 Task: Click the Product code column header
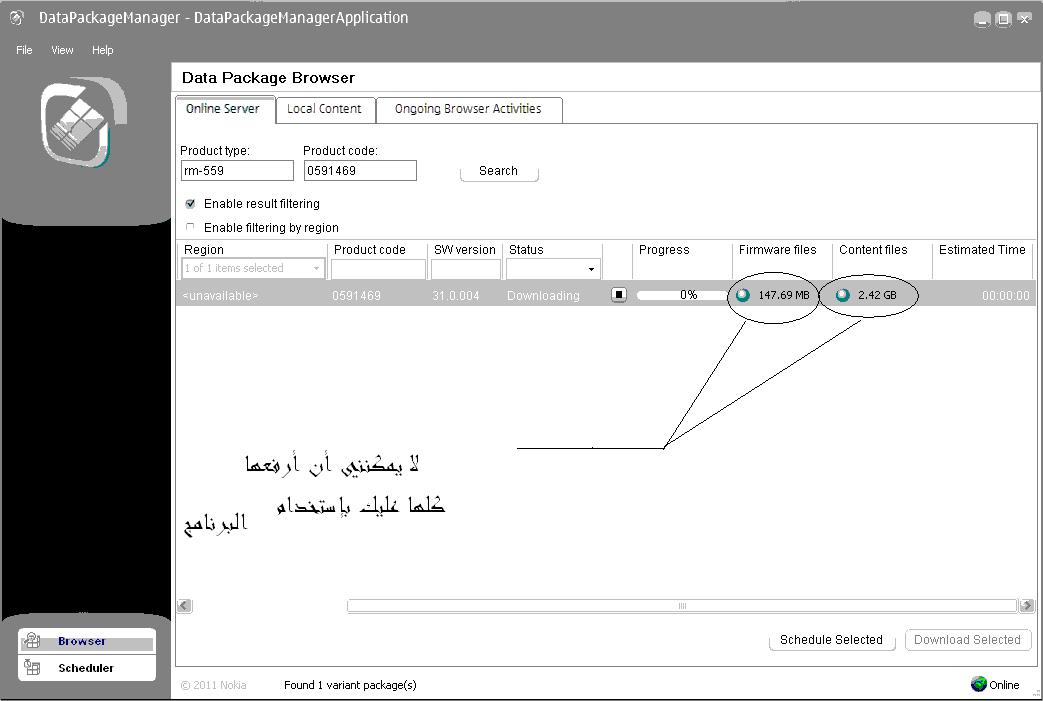click(370, 249)
